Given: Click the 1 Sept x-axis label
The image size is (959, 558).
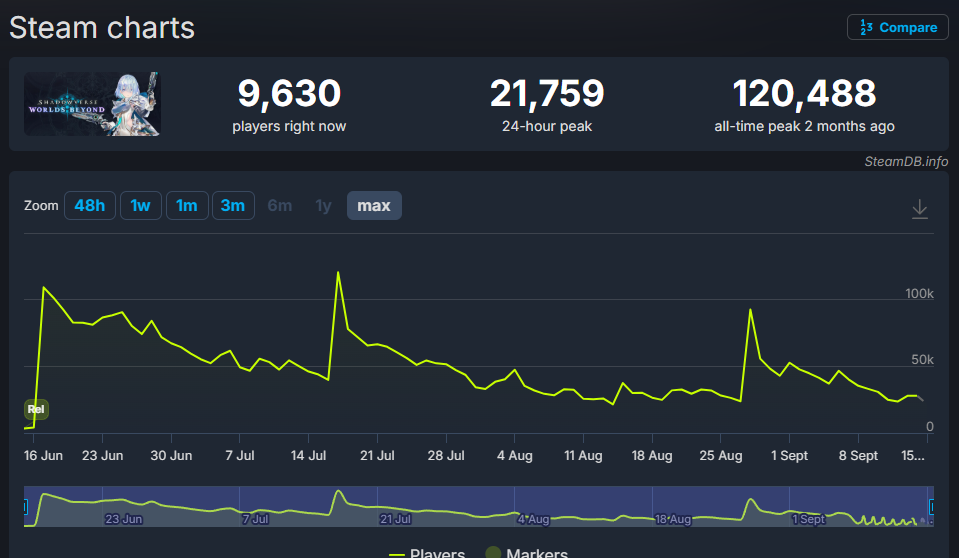Looking at the screenshot, I should click(x=789, y=455).
